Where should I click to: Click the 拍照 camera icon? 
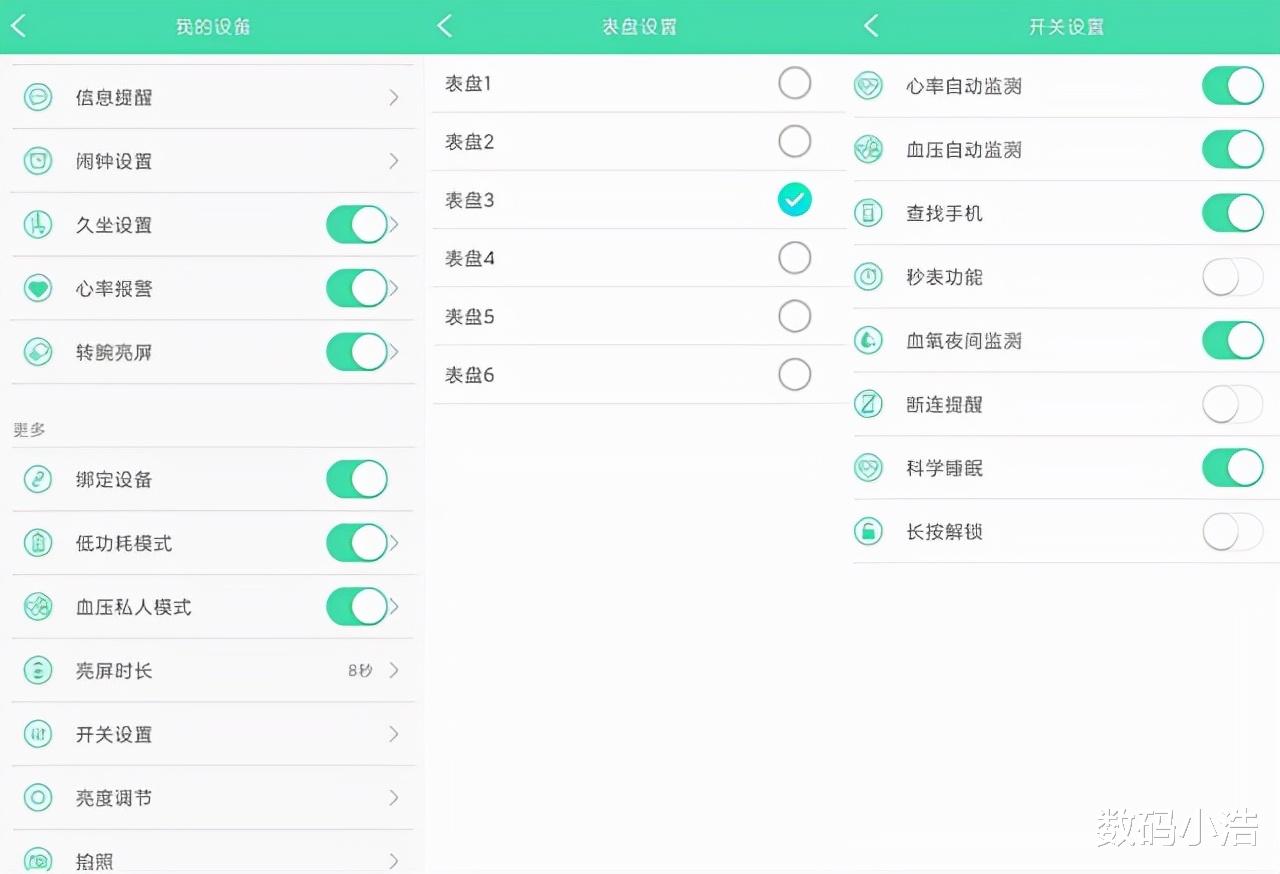pyautogui.click(x=37, y=860)
